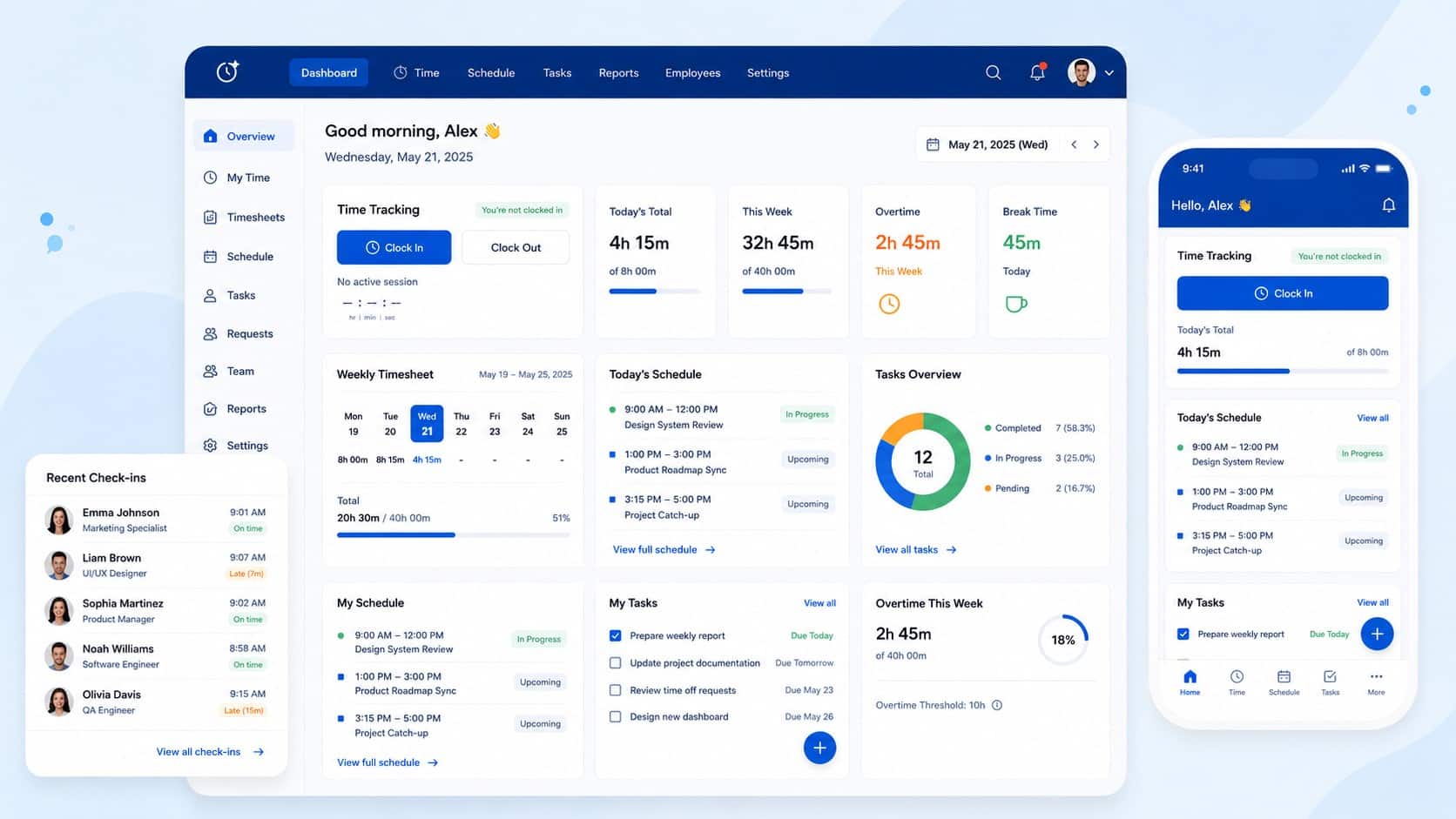The width and height of the screenshot is (1456, 819).
Task: Go to next day with right chevron
Action: click(x=1096, y=144)
